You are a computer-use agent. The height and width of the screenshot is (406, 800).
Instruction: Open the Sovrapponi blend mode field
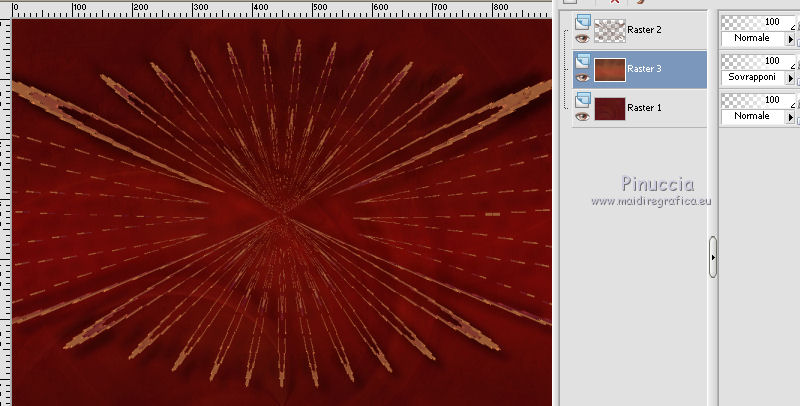pyautogui.click(x=753, y=77)
